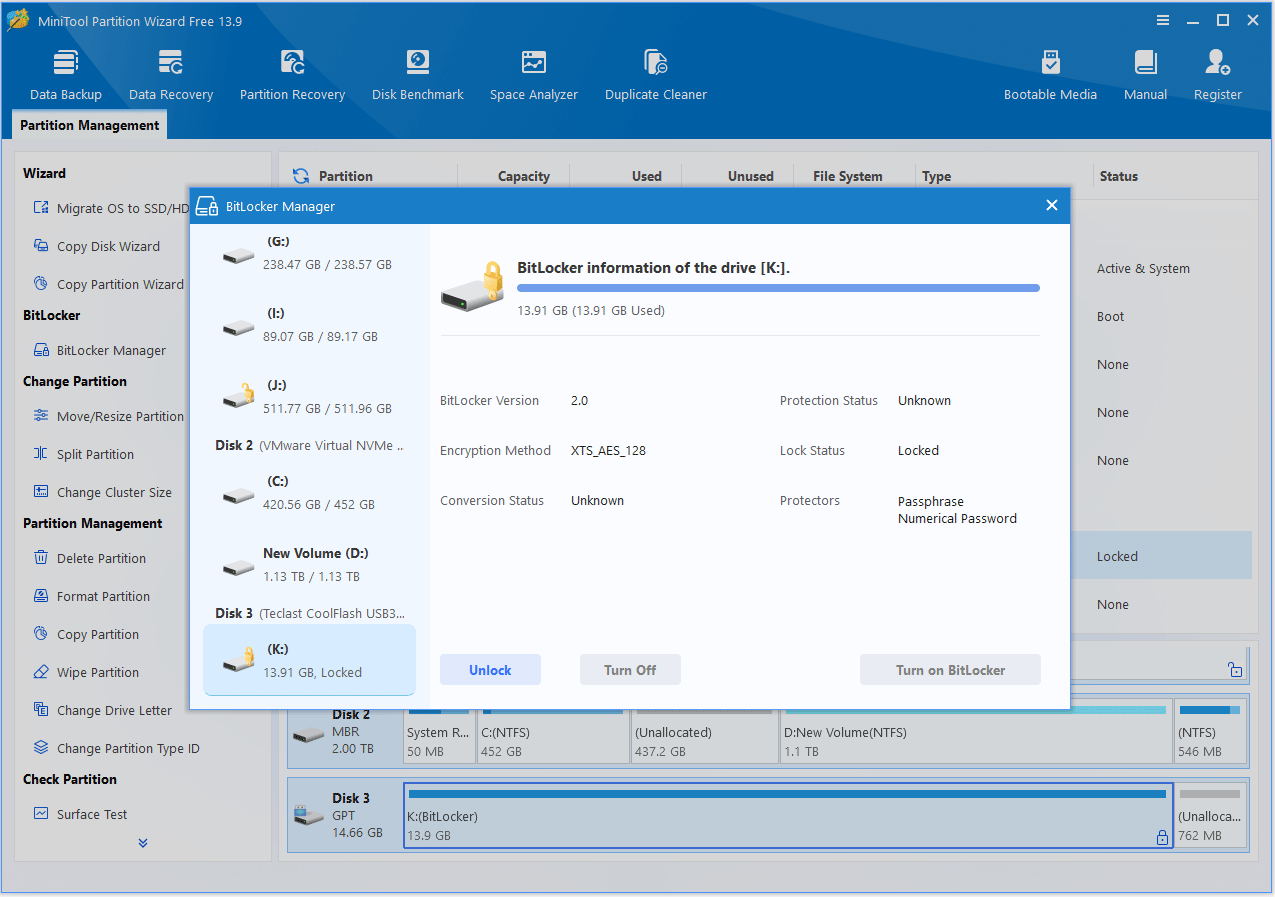Select New Volume (D:) in BitLocker list
This screenshot has height=897, width=1275.
point(310,565)
